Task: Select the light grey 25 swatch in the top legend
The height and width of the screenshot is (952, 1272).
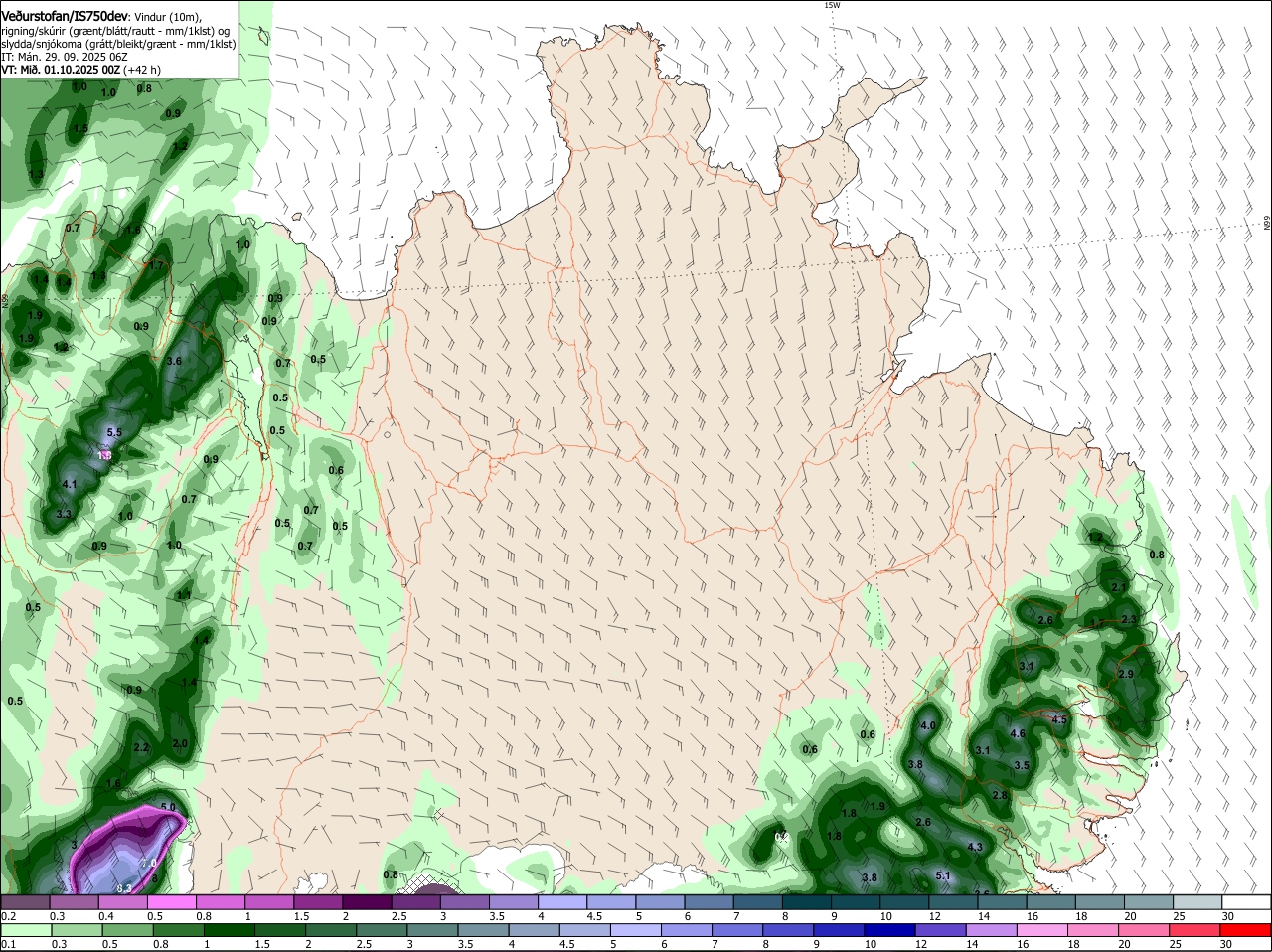Action: point(1197,902)
